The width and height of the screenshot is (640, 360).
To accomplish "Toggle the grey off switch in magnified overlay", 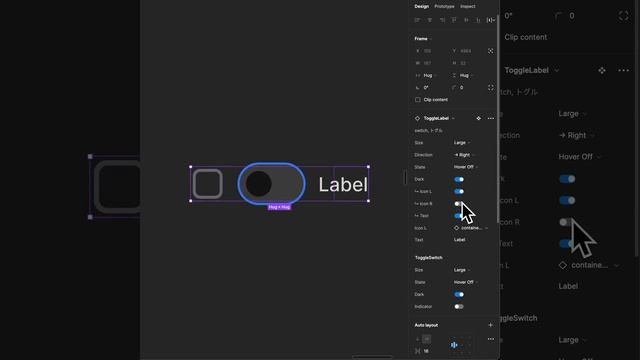I will coord(567,222).
